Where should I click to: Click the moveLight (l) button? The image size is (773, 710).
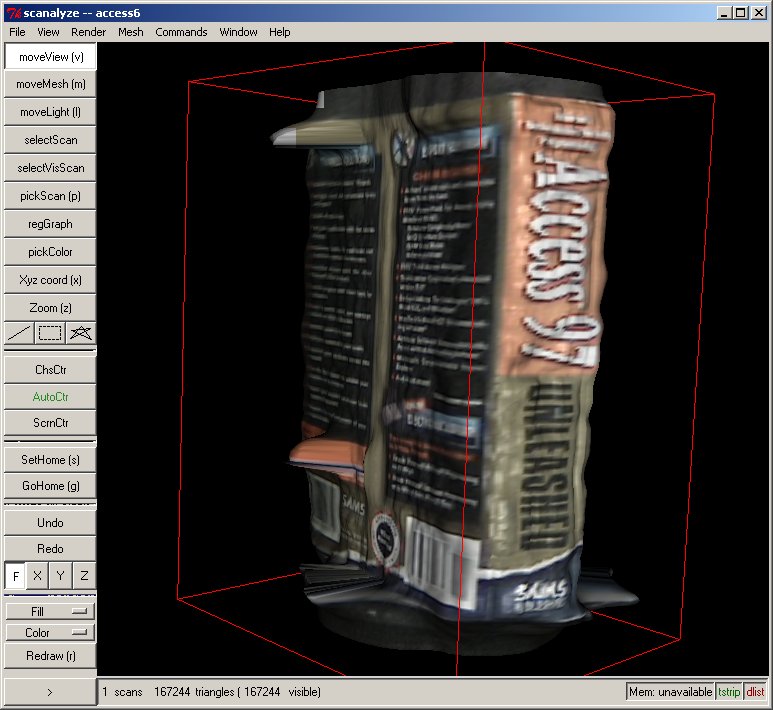(x=50, y=112)
